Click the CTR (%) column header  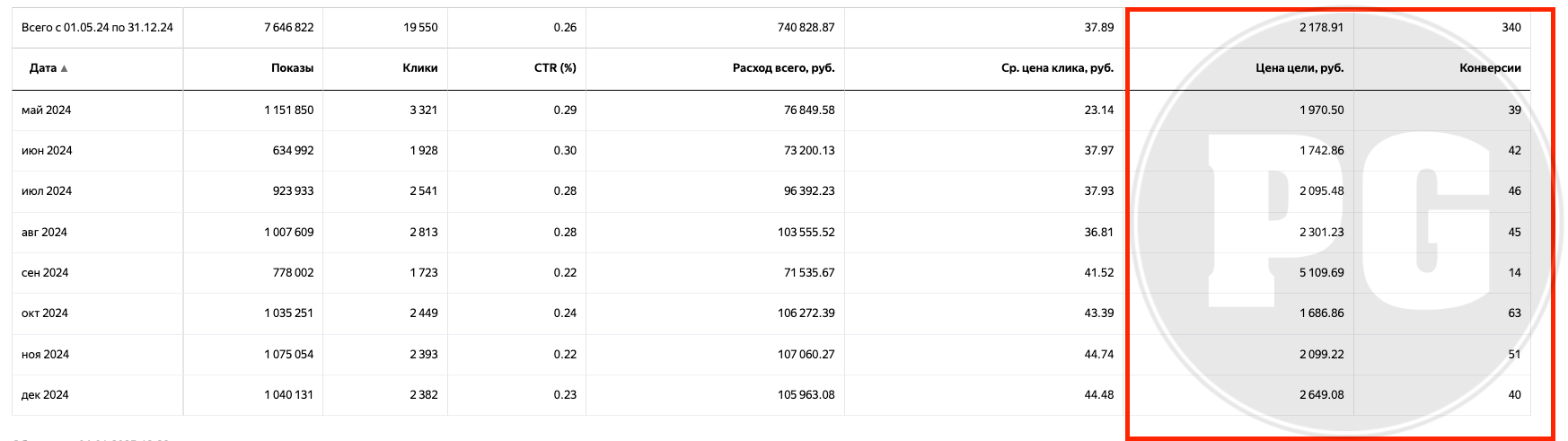tap(555, 68)
